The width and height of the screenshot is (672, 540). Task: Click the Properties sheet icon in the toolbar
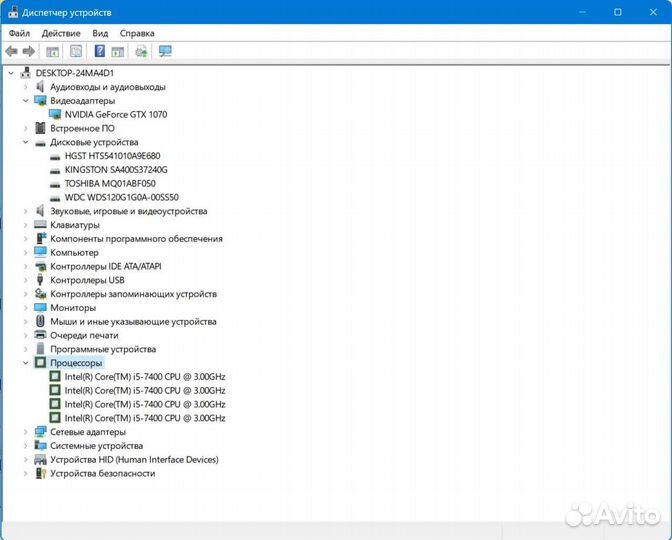pyautogui.click(x=75, y=51)
